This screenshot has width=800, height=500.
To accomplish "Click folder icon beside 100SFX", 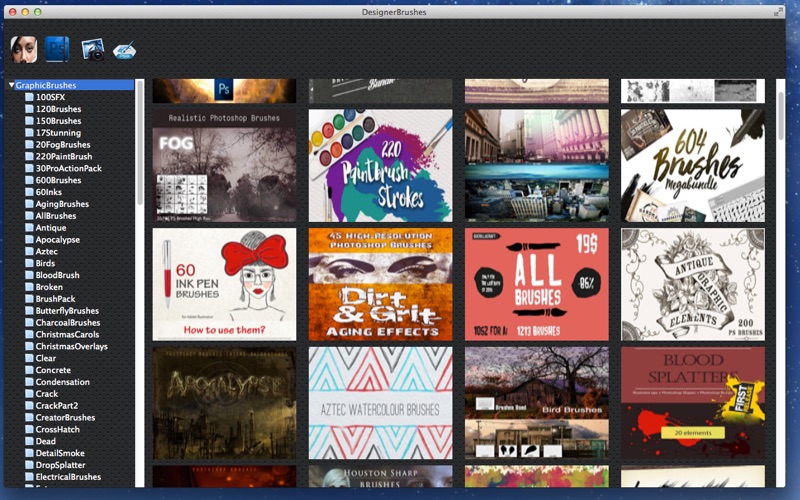I will [x=30, y=97].
